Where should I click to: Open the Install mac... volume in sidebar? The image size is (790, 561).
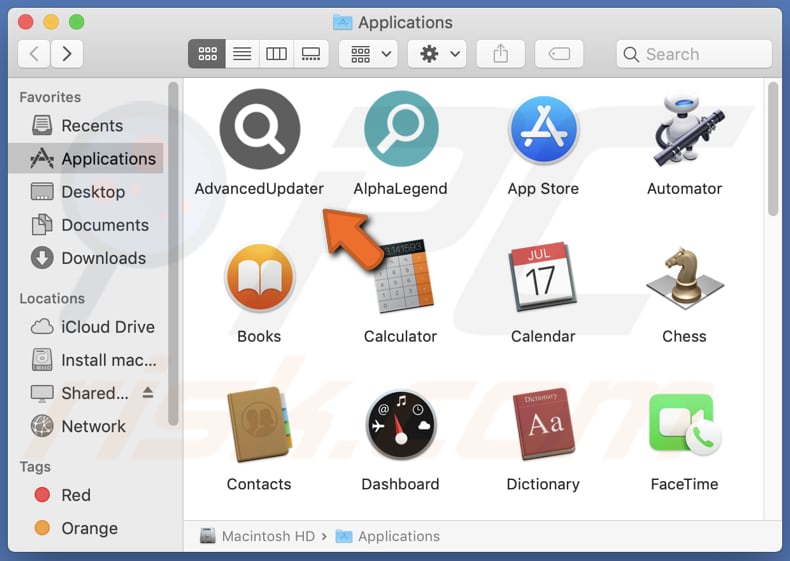tap(86, 360)
